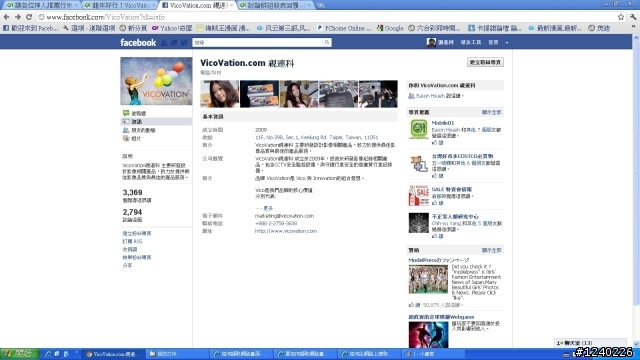
Task: Like the ModelPress ad with the thumbs-up
Action: [x=414, y=305]
